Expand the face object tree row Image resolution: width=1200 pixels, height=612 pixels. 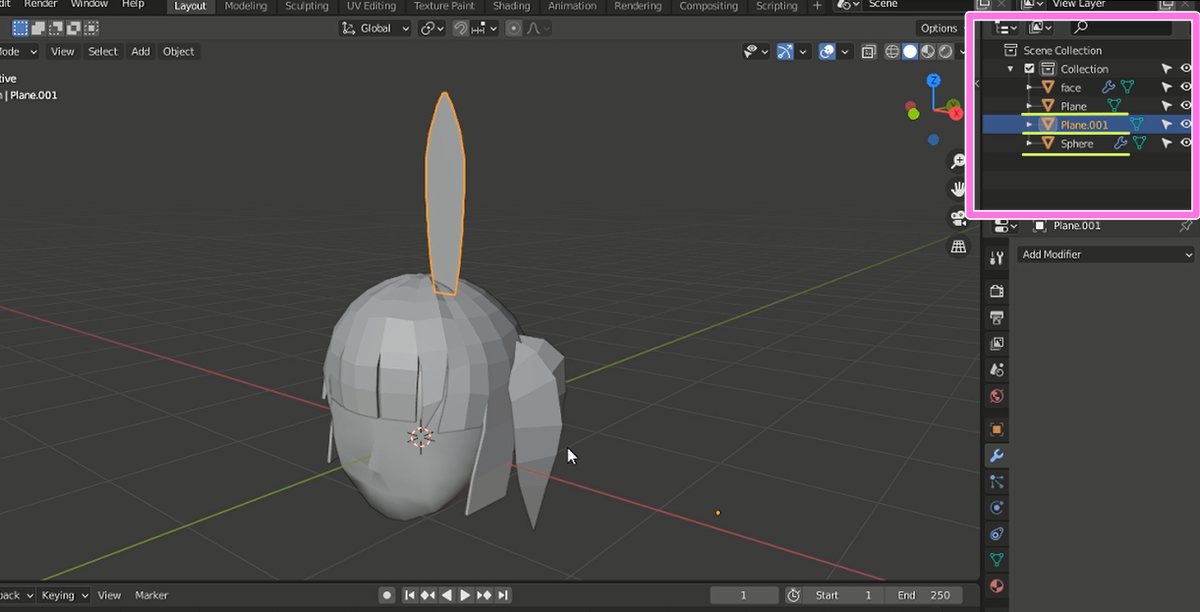click(1029, 87)
